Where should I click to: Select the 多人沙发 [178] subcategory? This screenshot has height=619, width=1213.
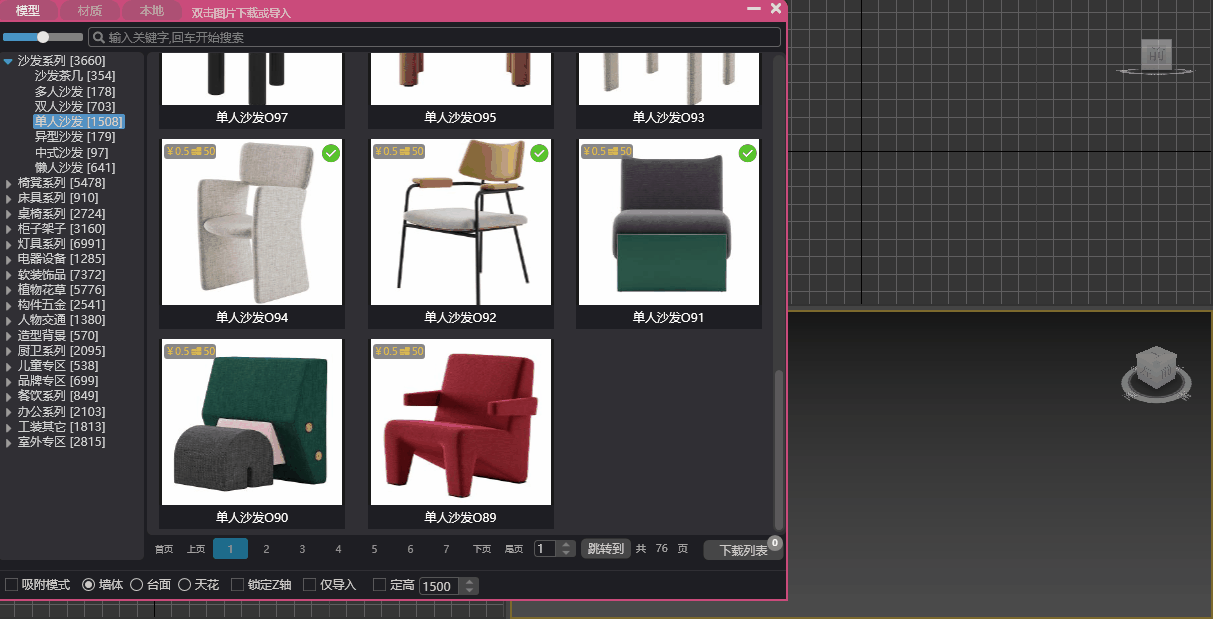[x=75, y=92]
